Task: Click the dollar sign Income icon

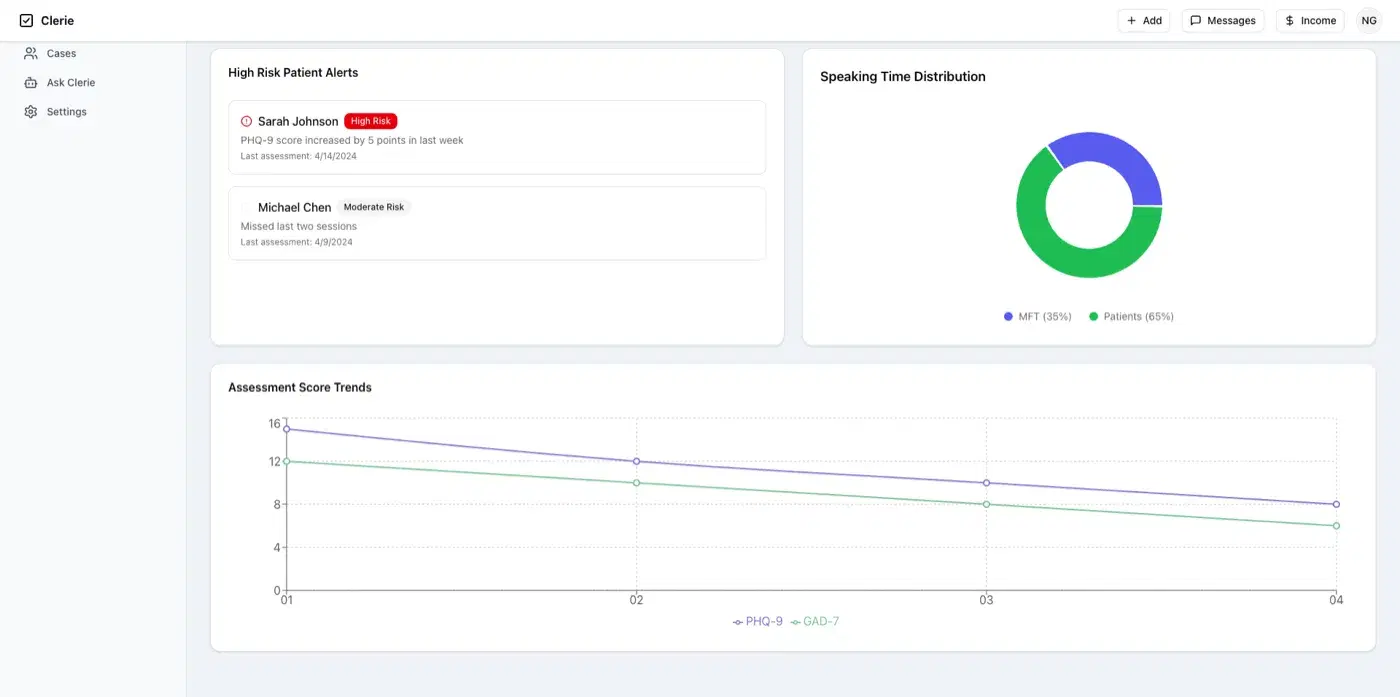Action: [x=1290, y=20]
